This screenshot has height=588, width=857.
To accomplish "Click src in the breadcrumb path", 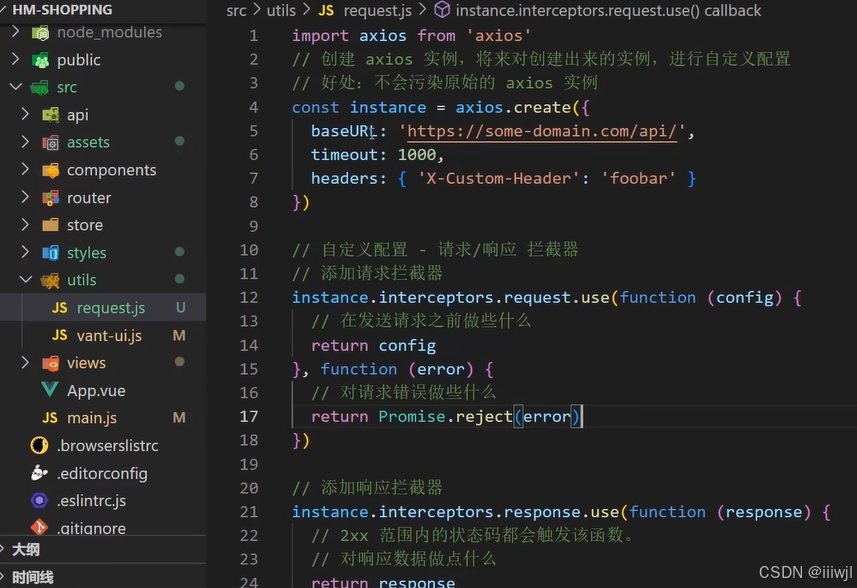I will point(236,10).
